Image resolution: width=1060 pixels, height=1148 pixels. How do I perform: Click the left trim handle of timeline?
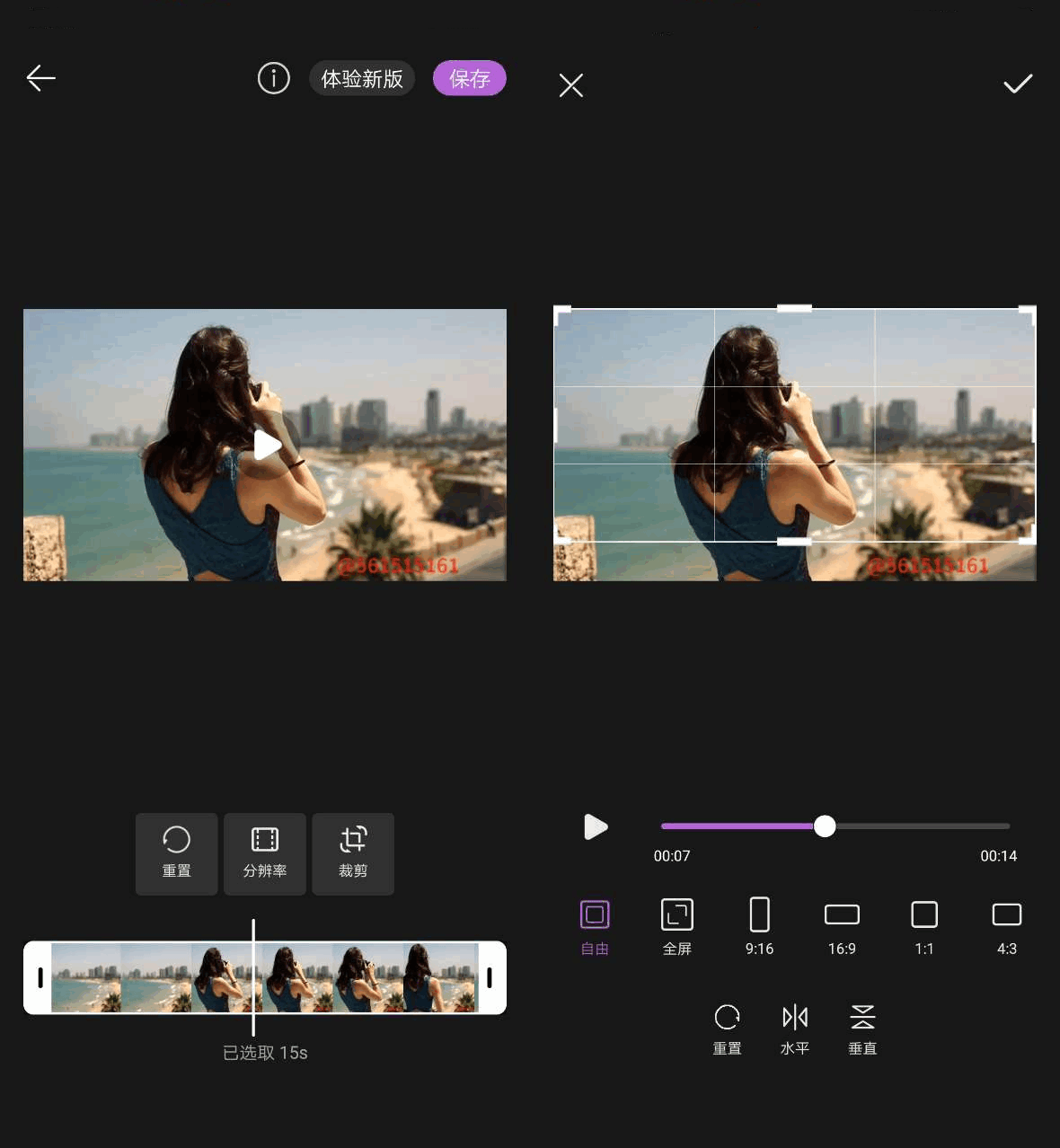pyautogui.click(x=40, y=977)
